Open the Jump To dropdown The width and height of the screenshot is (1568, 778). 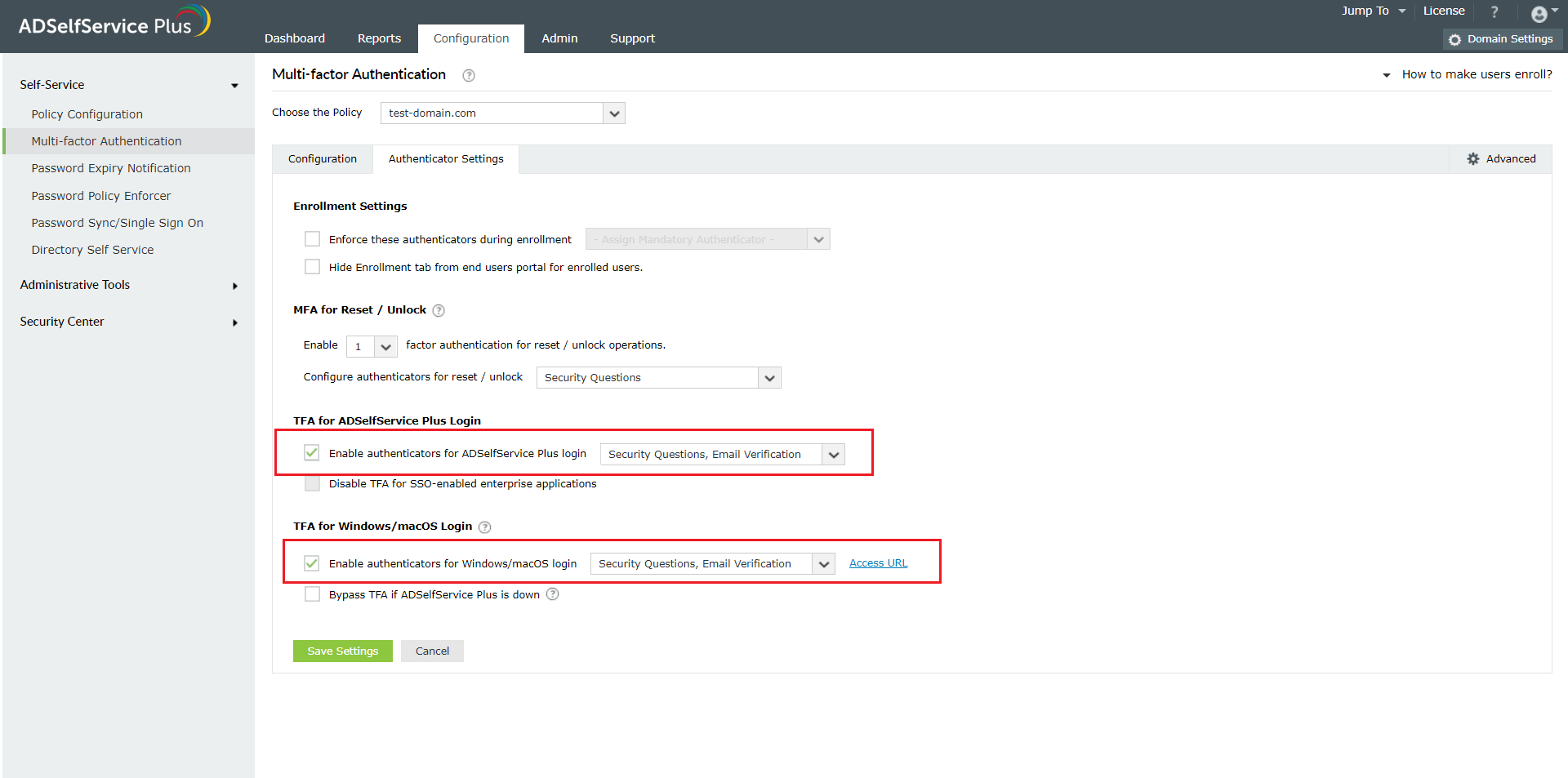(x=1374, y=11)
